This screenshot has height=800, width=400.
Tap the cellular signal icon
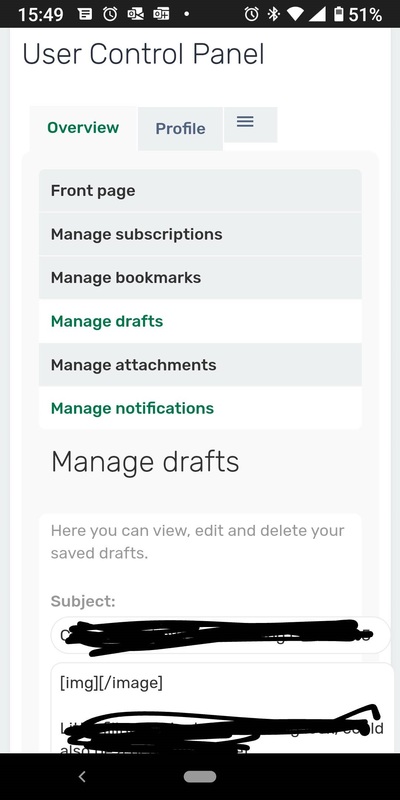coord(317,14)
